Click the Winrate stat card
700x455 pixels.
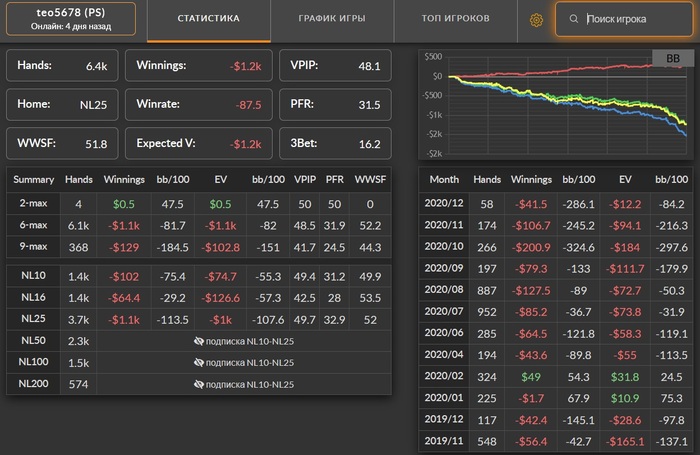199,104
